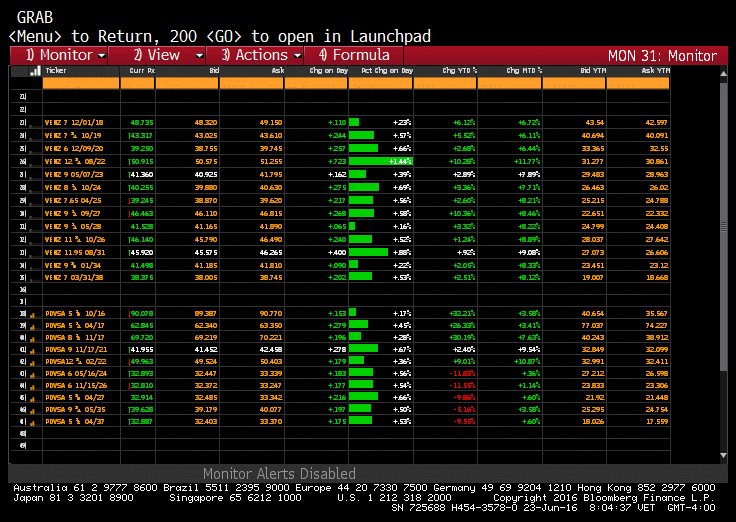Click the orange filter field under Chg MTD %
Screen dimensions: 736x522
[510, 83]
